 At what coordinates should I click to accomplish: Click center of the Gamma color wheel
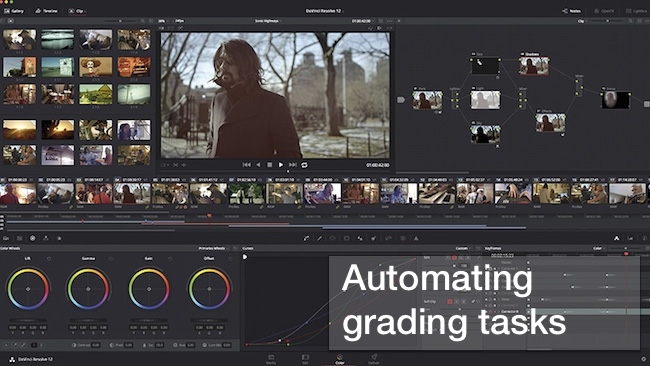[88, 289]
